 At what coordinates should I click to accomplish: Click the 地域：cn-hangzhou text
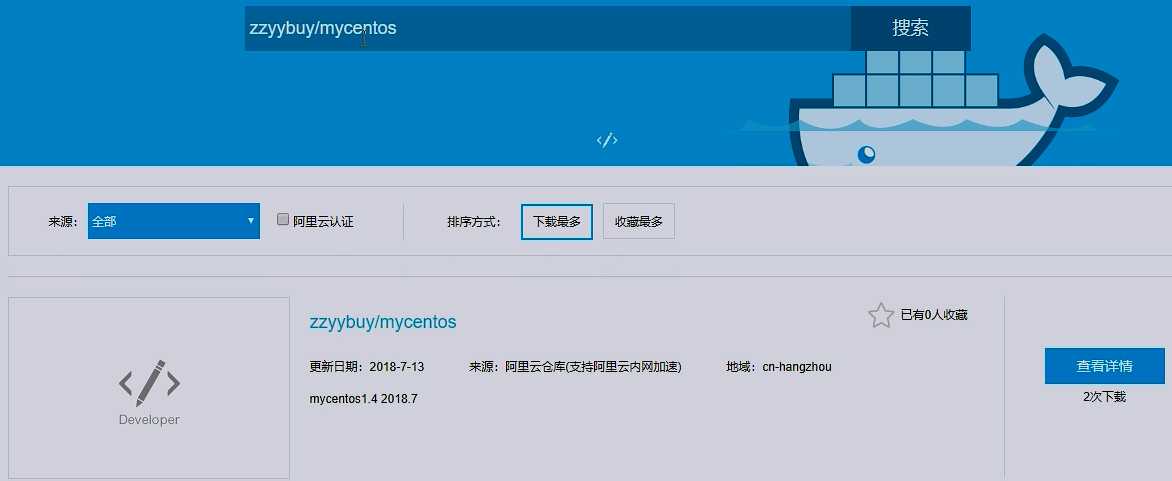pyautogui.click(x=779, y=367)
